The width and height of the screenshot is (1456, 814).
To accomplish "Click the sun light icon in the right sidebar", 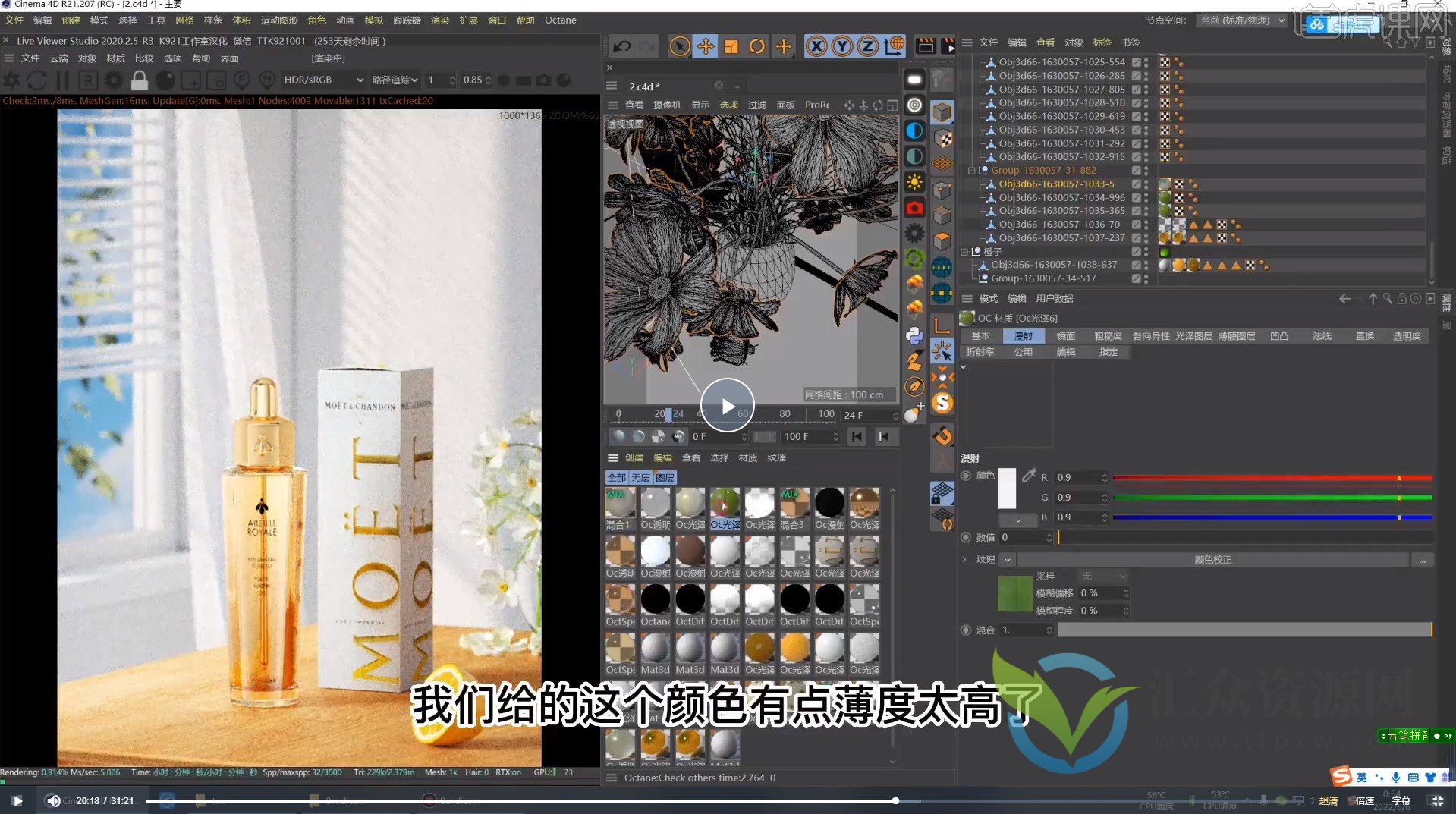I will [x=914, y=182].
